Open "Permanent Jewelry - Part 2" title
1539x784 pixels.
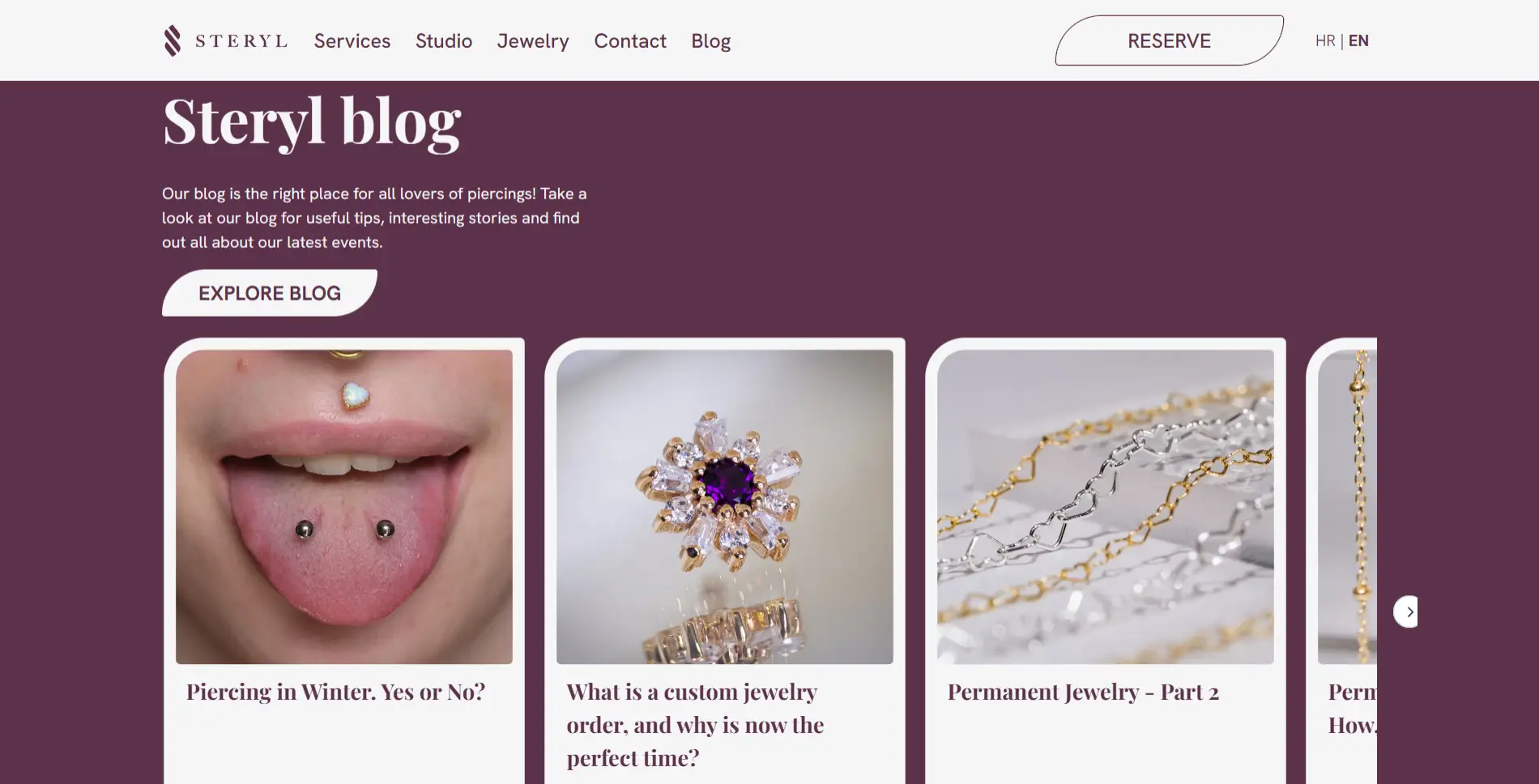1083,692
